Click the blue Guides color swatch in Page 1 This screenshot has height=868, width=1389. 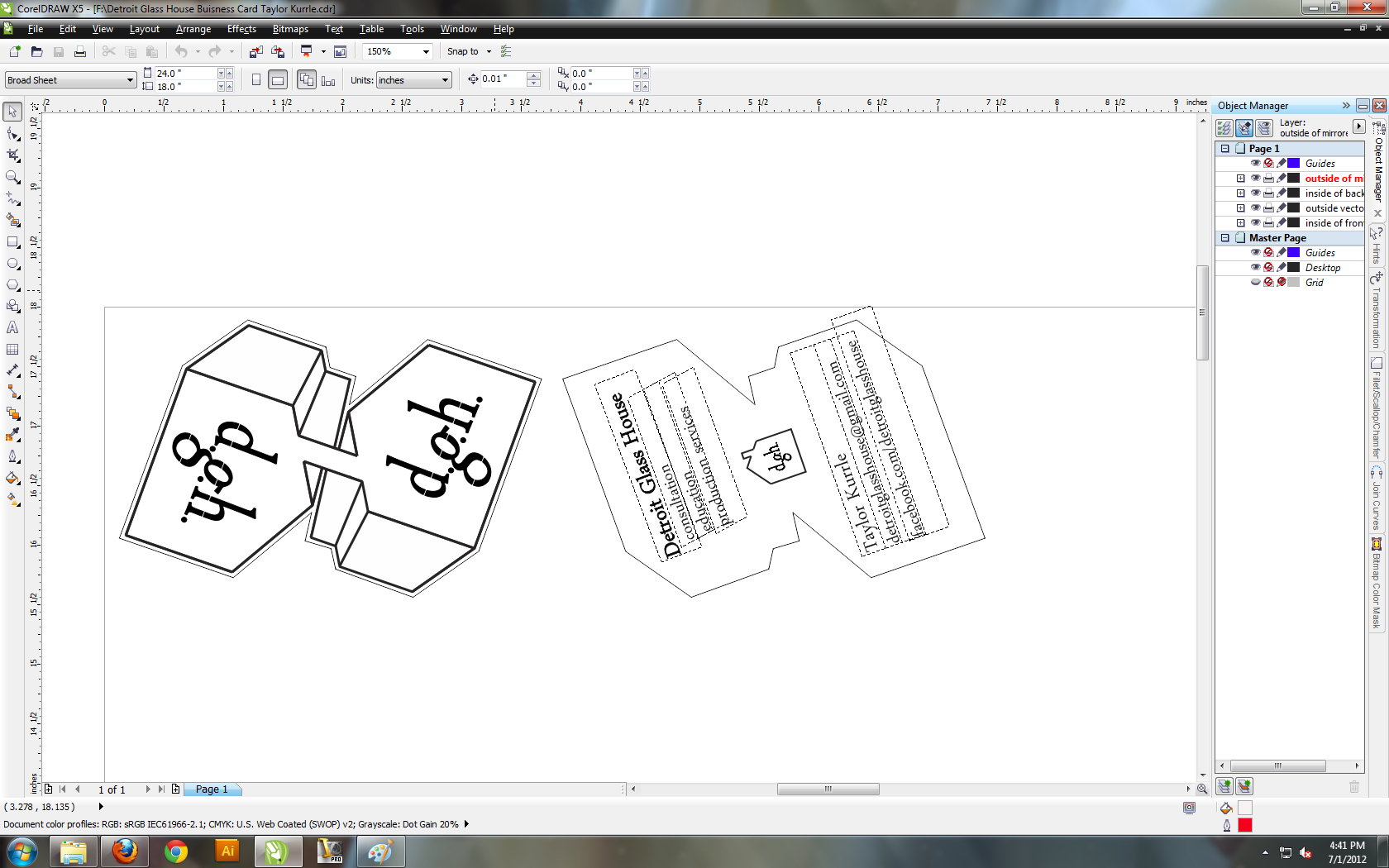coord(1294,164)
